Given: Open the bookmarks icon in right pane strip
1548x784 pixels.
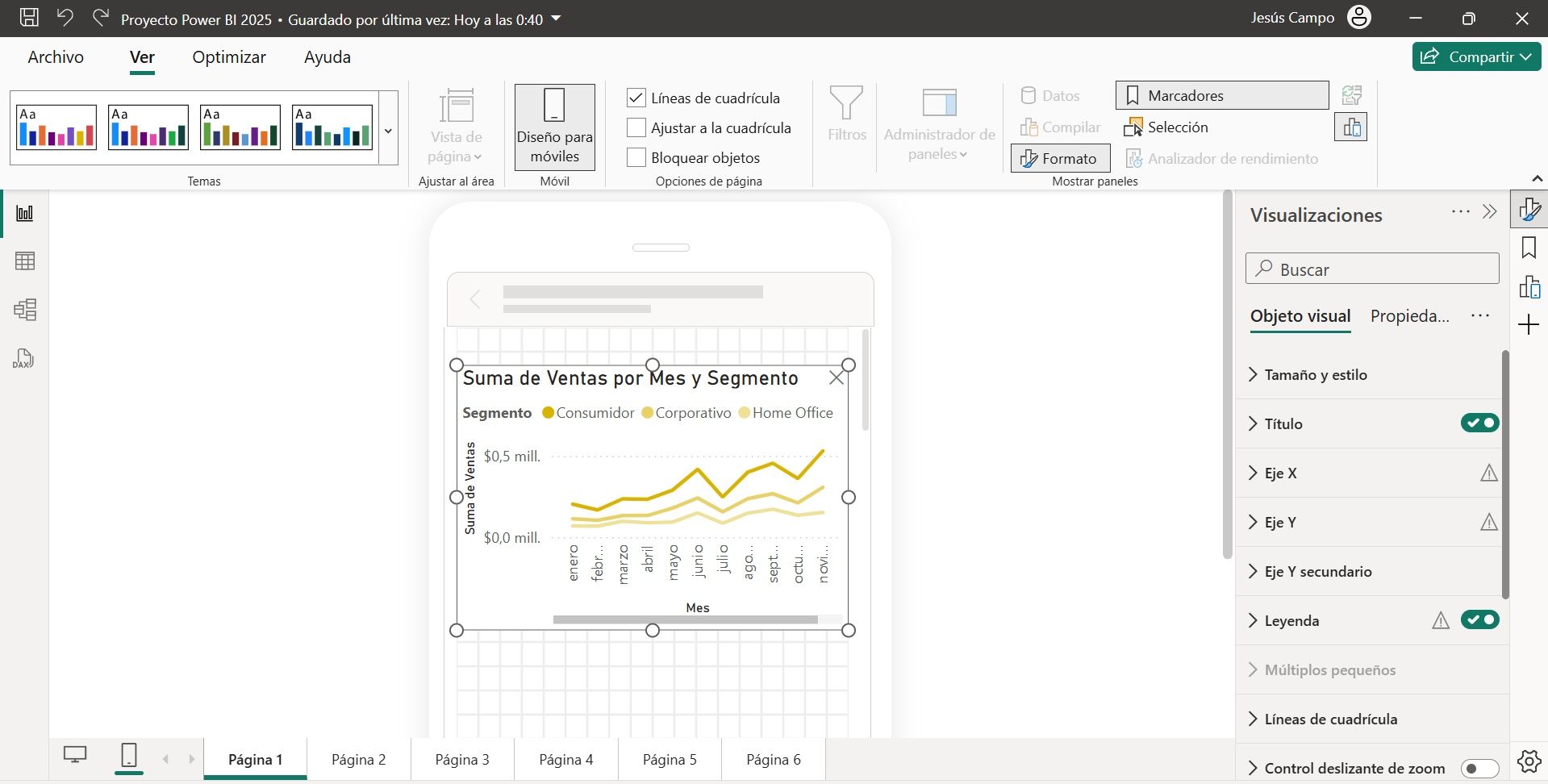Looking at the screenshot, I should [1529, 248].
